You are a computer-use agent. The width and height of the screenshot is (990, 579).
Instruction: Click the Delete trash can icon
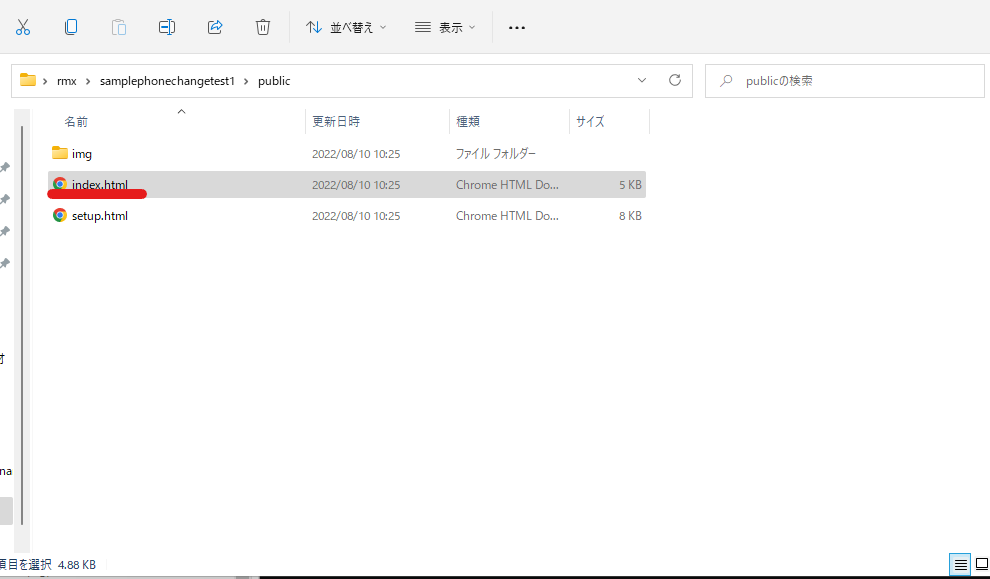pyautogui.click(x=263, y=27)
